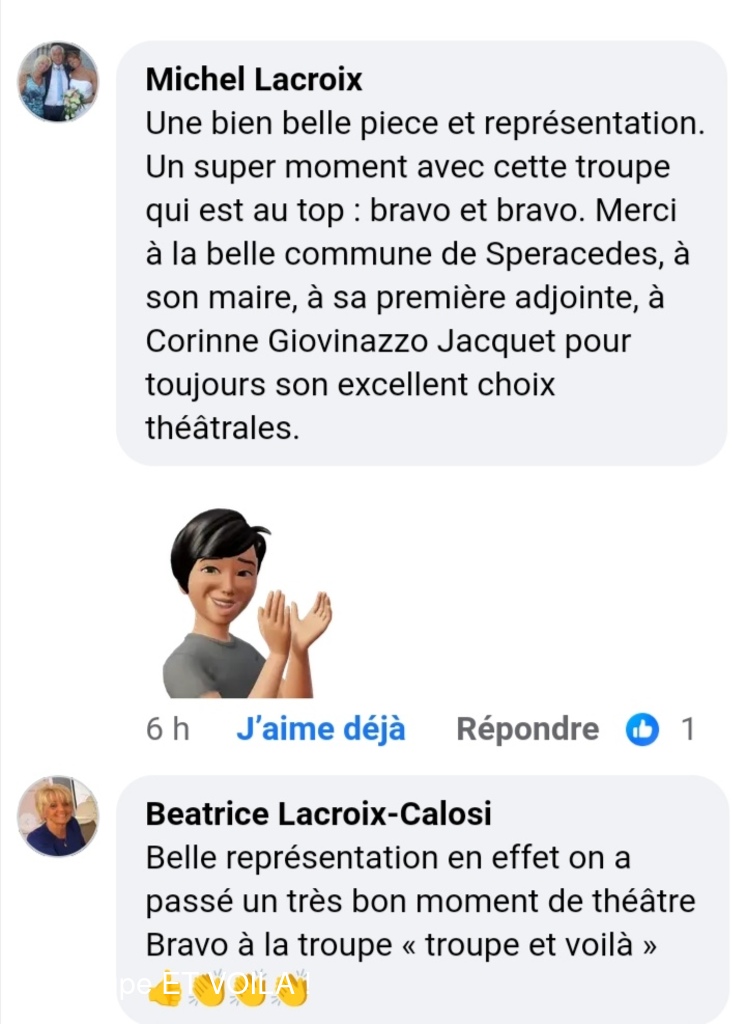Click the "6 h" comment timestamp
746x1024 pixels.
pyautogui.click(x=167, y=730)
